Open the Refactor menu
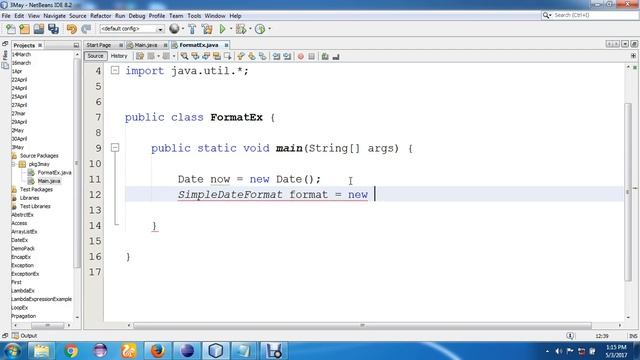 click(x=100, y=16)
